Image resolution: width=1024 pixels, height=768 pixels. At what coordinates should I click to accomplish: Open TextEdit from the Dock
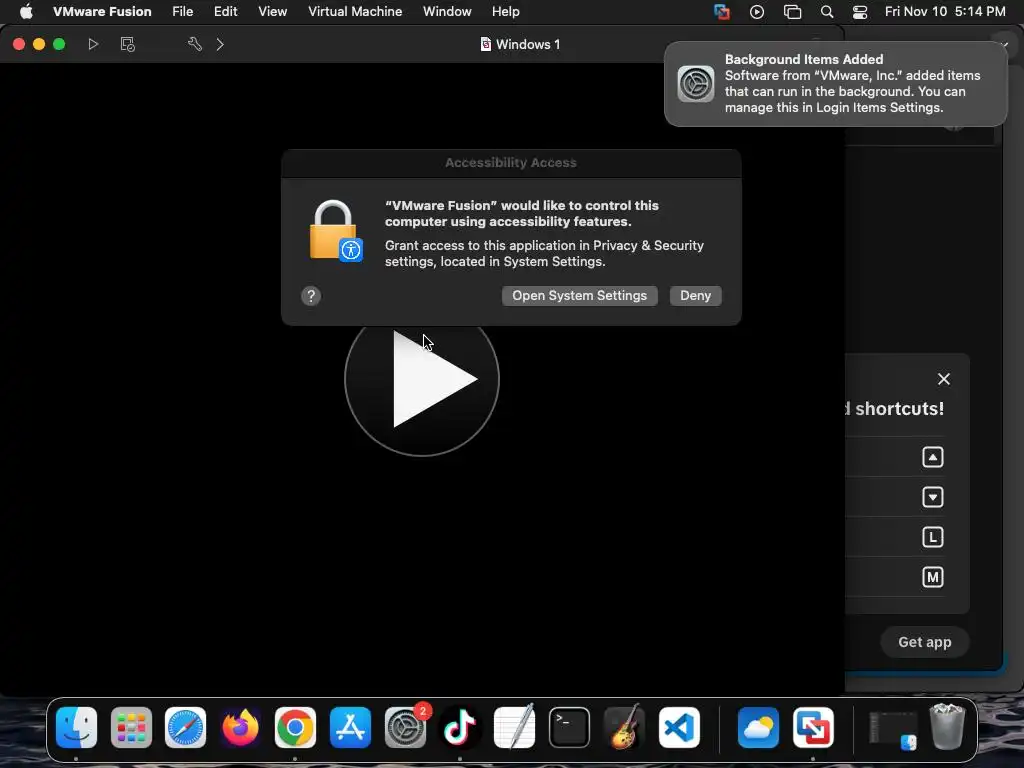[x=515, y=728]
